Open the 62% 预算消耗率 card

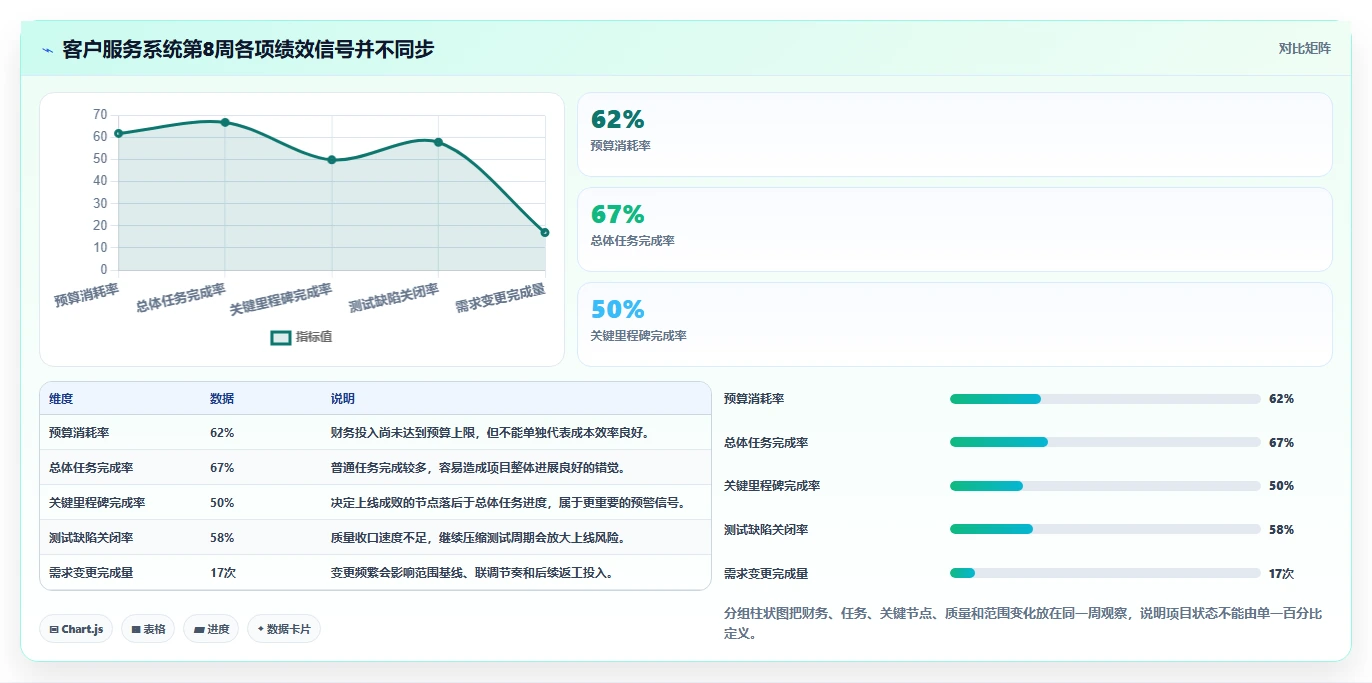(955, 134)
